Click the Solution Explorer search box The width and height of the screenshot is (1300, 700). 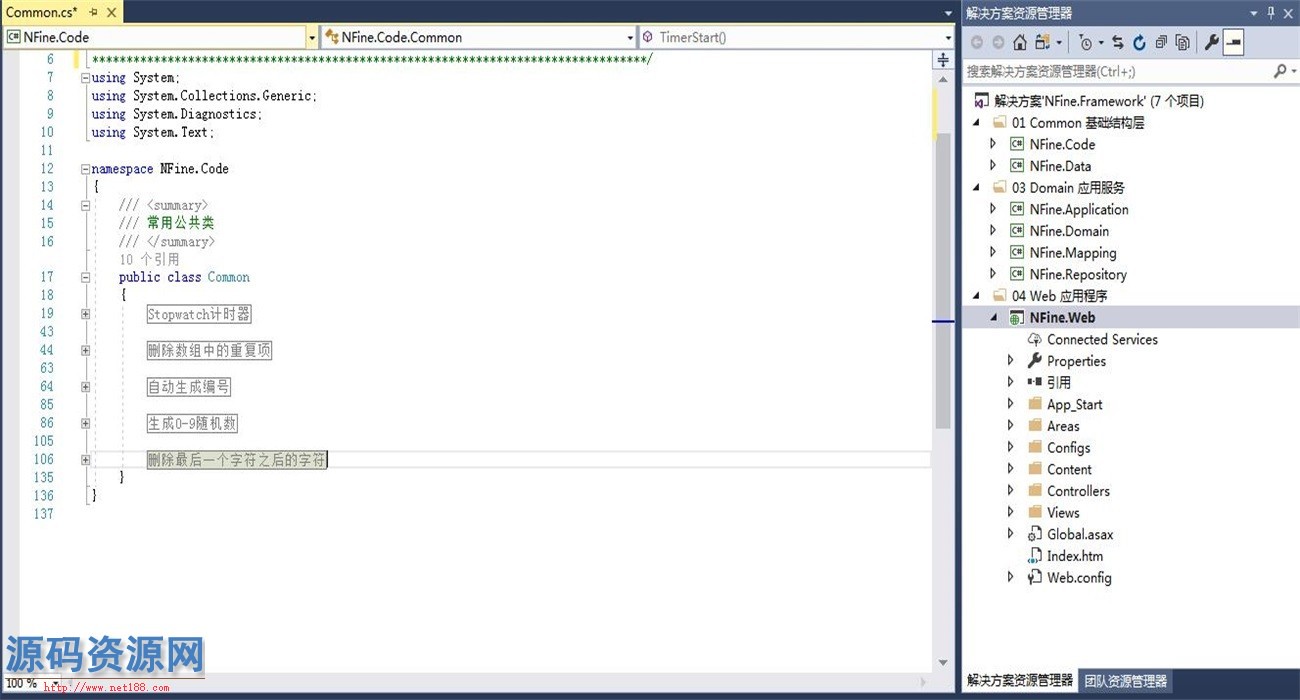[x=1115, y=72]
